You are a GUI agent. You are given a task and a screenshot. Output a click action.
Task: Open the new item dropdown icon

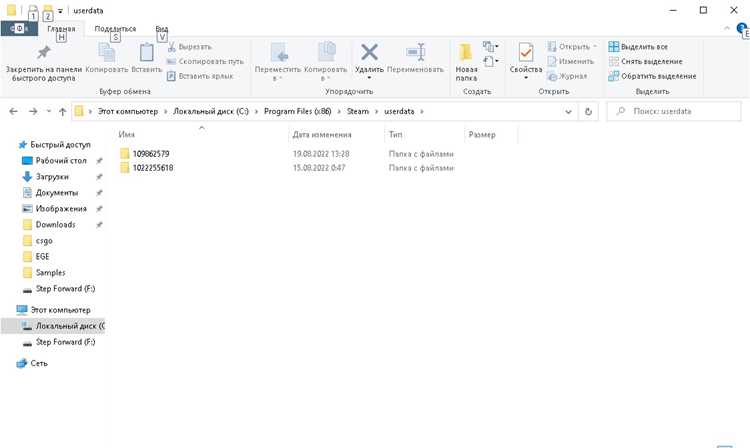click(490, 46)
